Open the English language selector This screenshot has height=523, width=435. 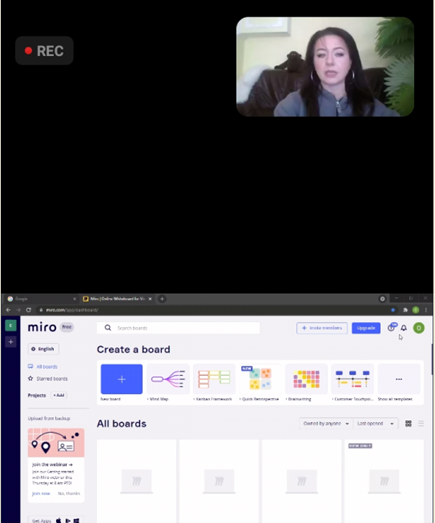(43, 349)
